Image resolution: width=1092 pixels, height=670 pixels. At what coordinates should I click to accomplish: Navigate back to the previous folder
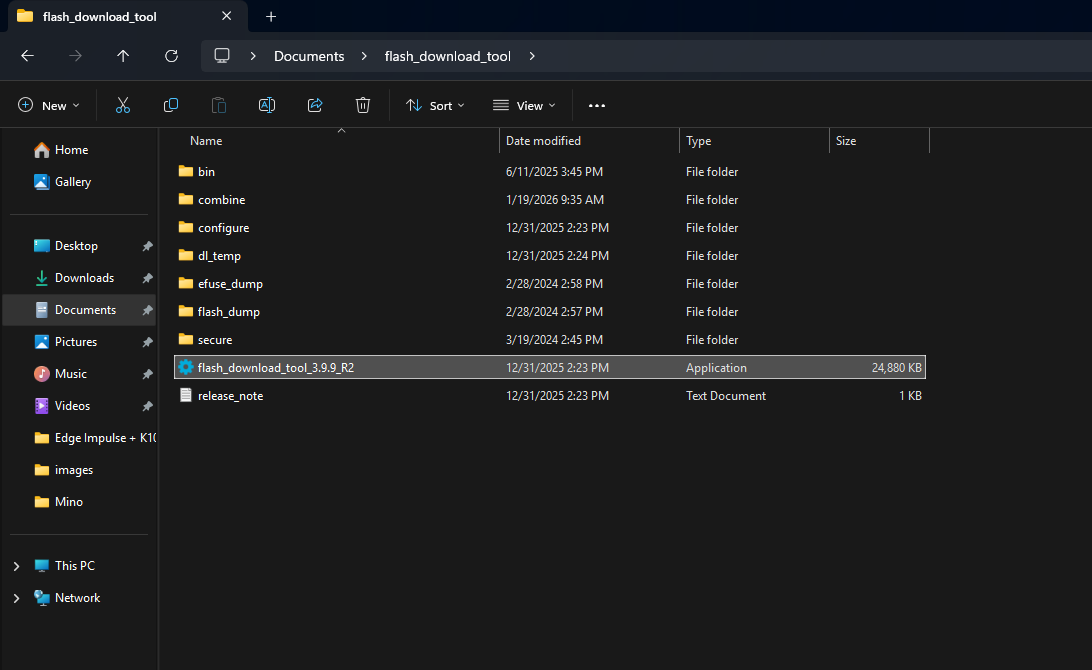27,56
